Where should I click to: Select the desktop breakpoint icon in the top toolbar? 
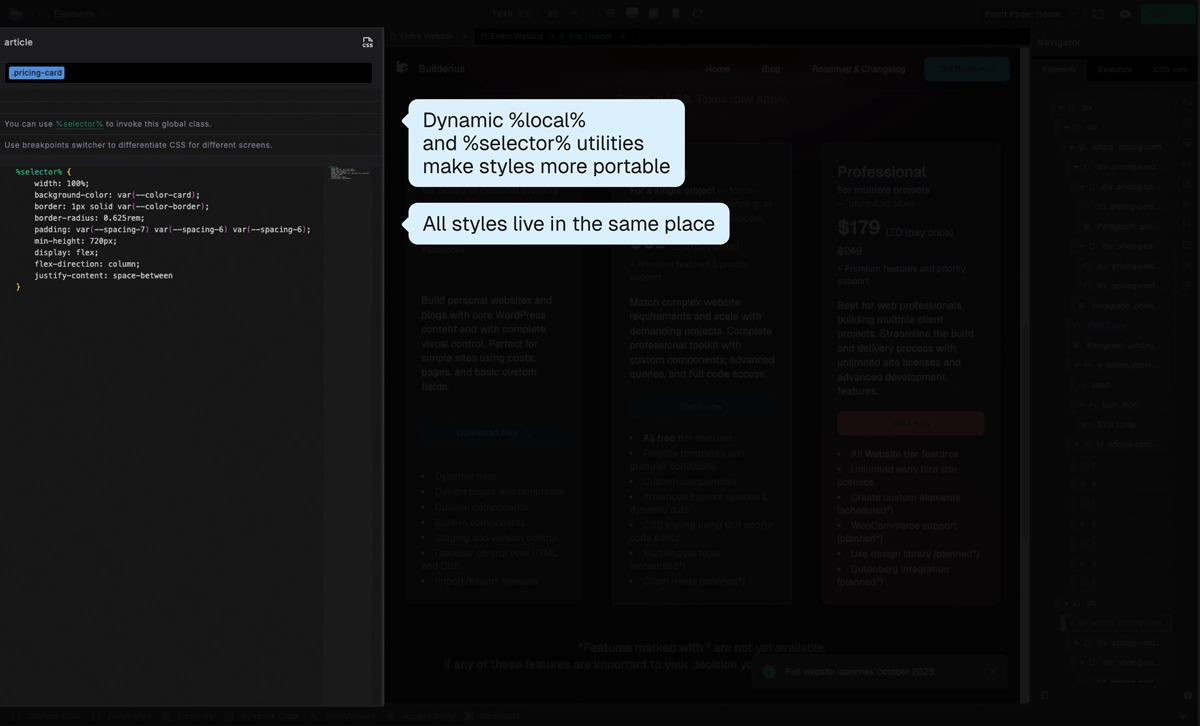point(632,13)
